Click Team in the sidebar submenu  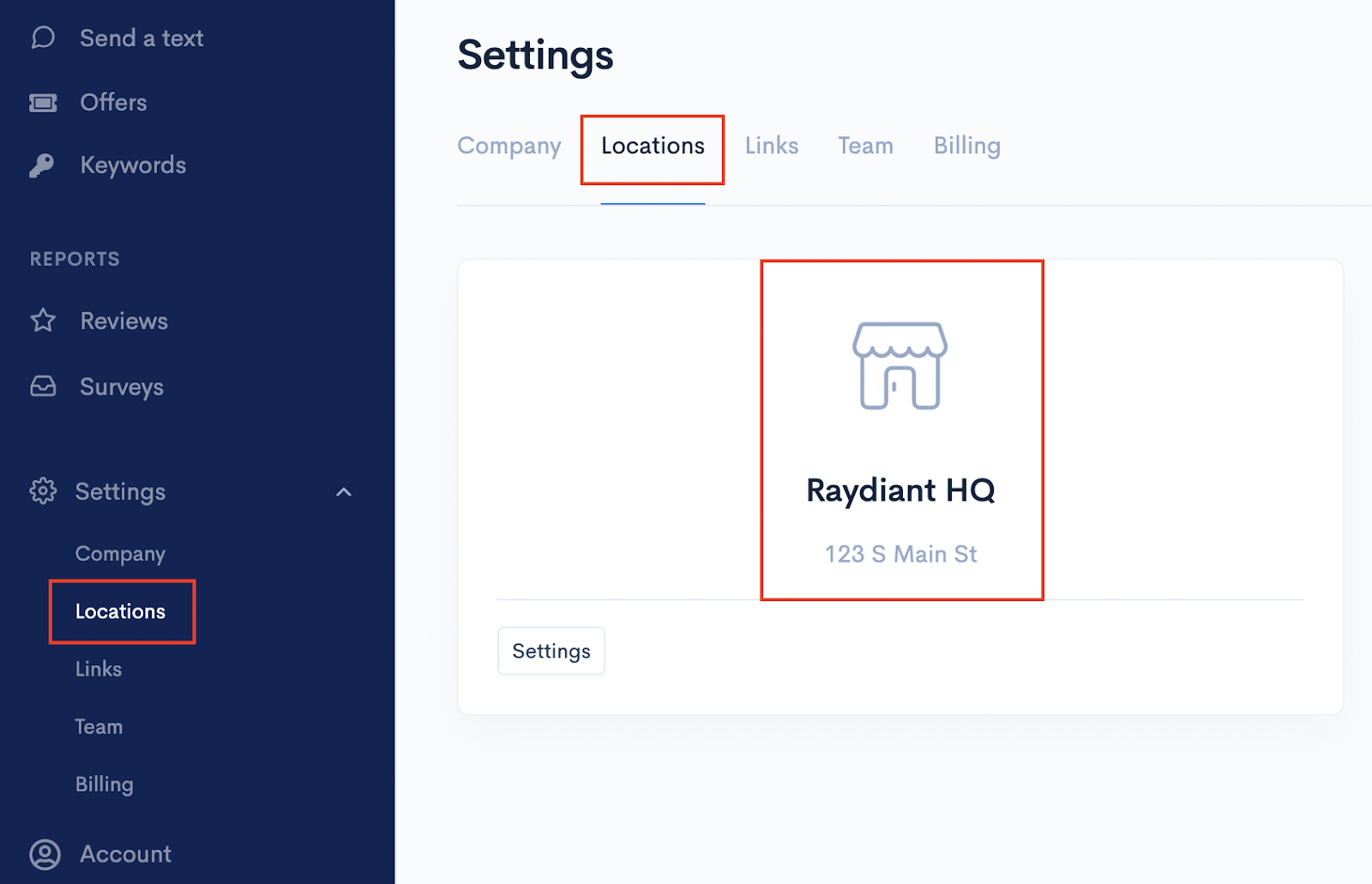(x=99, y=726)
